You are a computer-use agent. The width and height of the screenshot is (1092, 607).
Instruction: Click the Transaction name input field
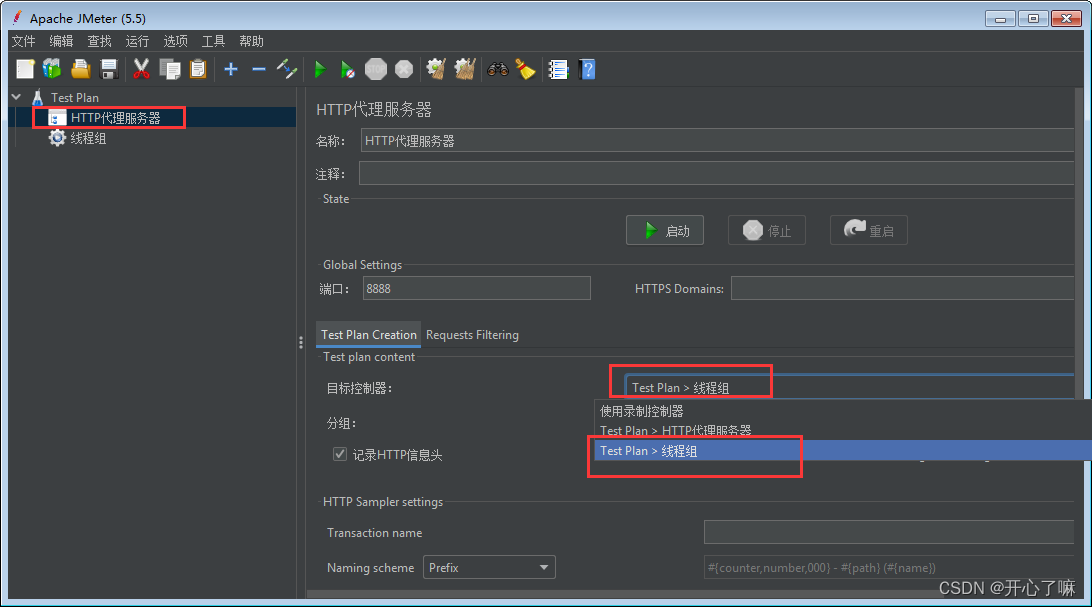889,533
